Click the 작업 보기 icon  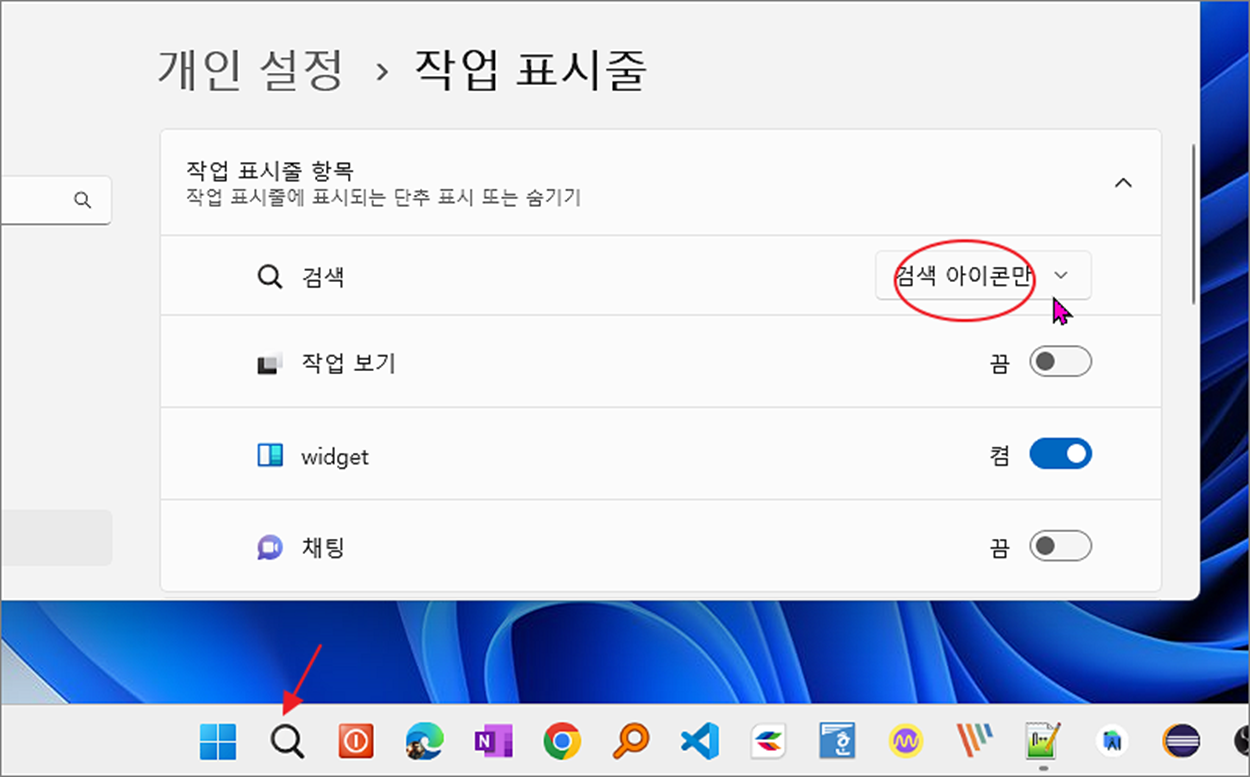point(269,364)
